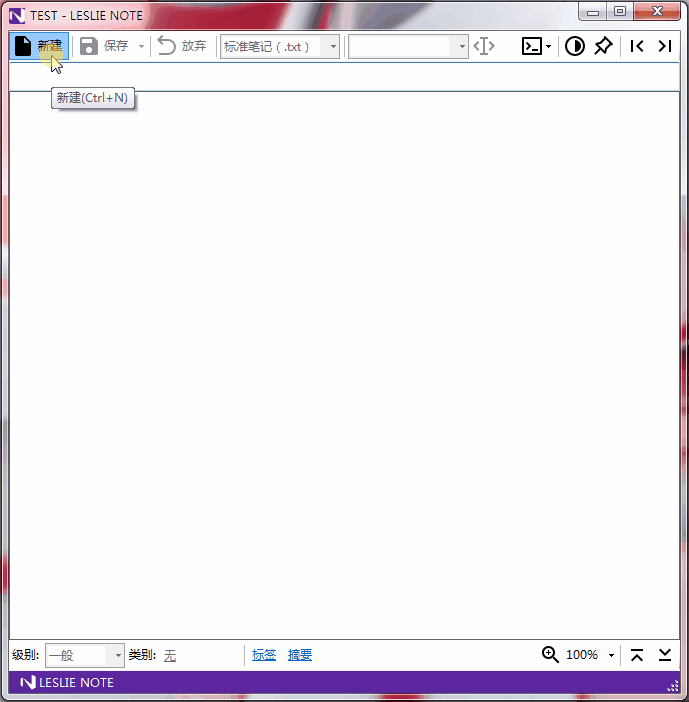This screenshot has width=689, height=702.
Task: Close the LESLIE NOTE window
Action: [657, 12]
